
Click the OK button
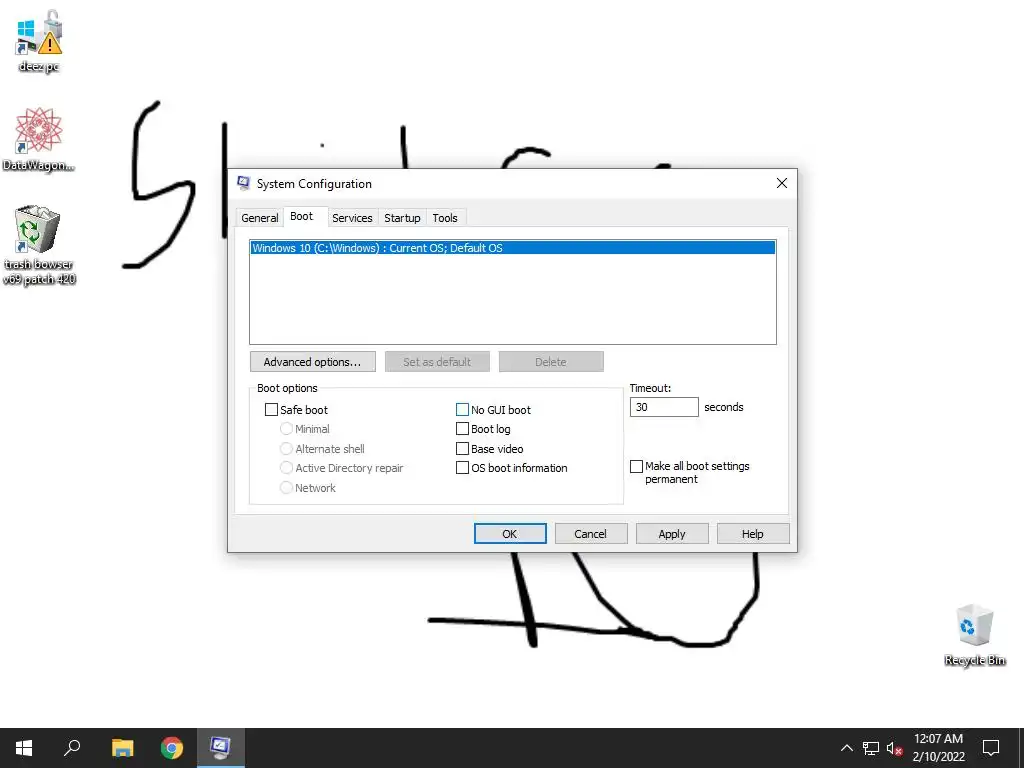510,534
